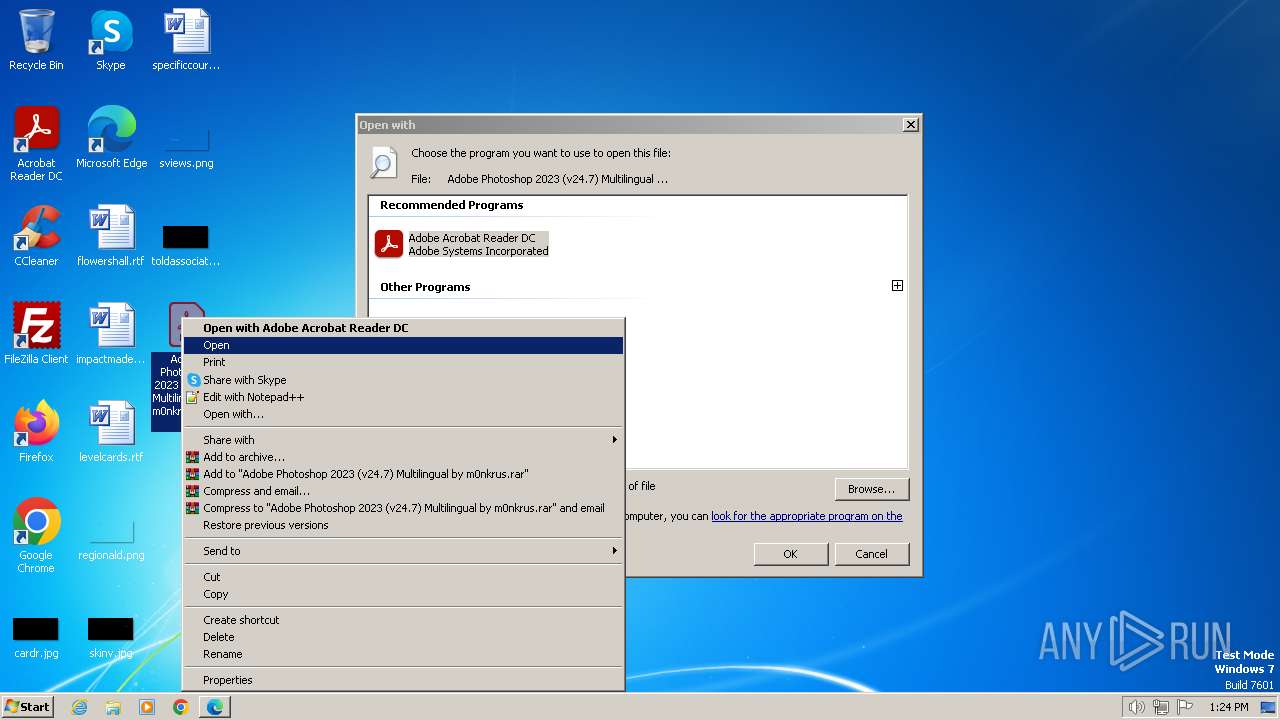Choose Rename from the context menu

(402, 654)
